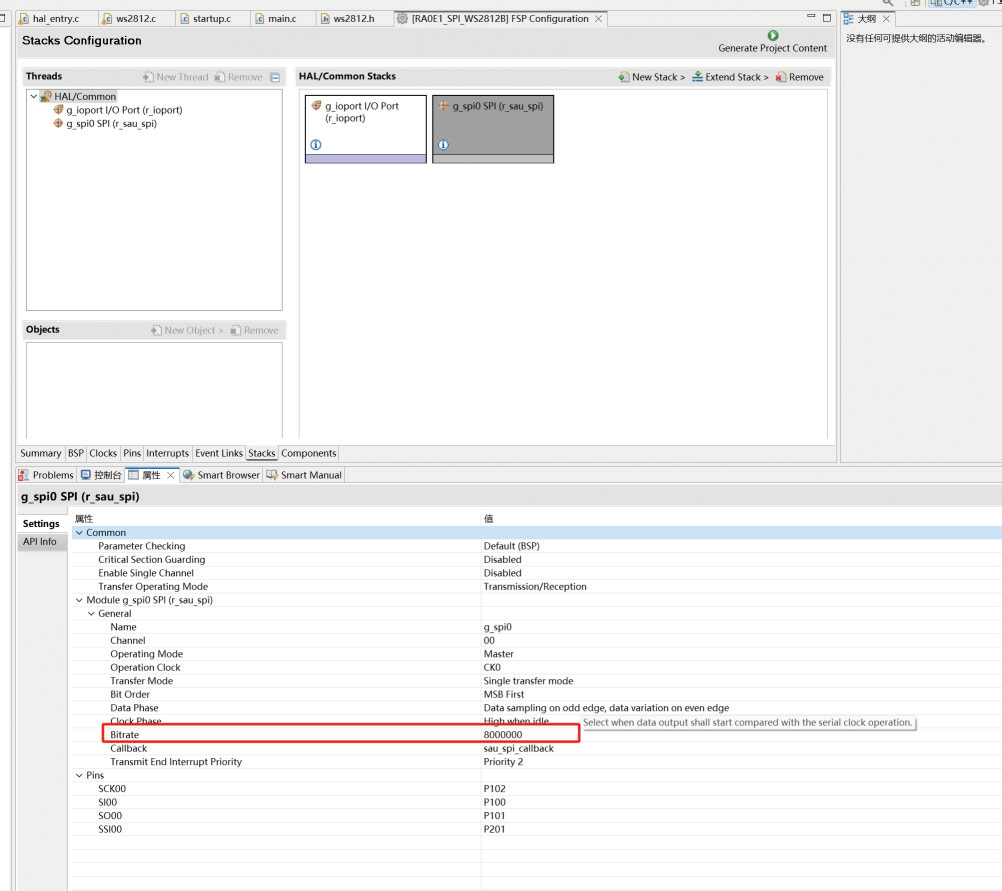Select the g_spi0 SPI stack block
1002x891 pixels.
tap(493, 129)
